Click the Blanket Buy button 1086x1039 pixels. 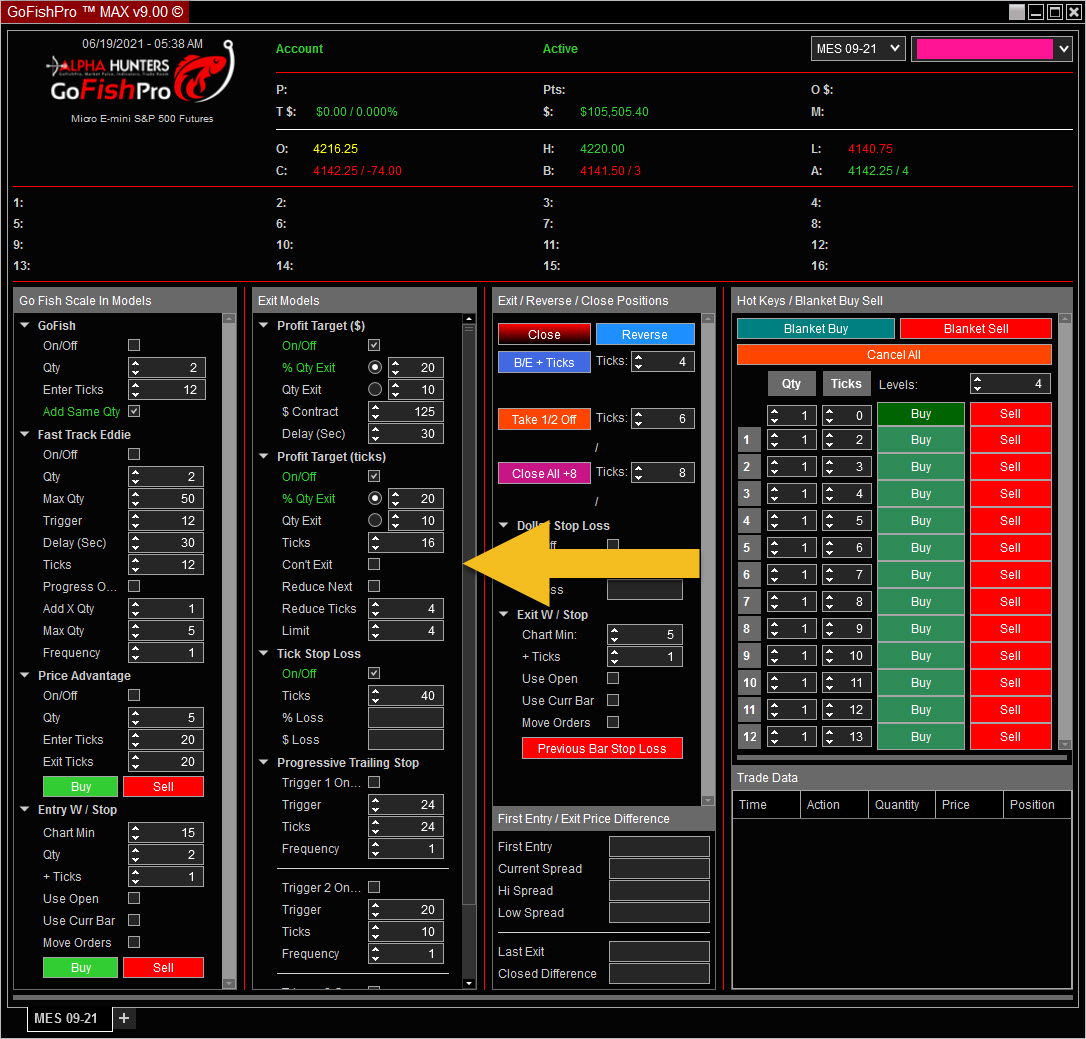click(x=816, y=328)
